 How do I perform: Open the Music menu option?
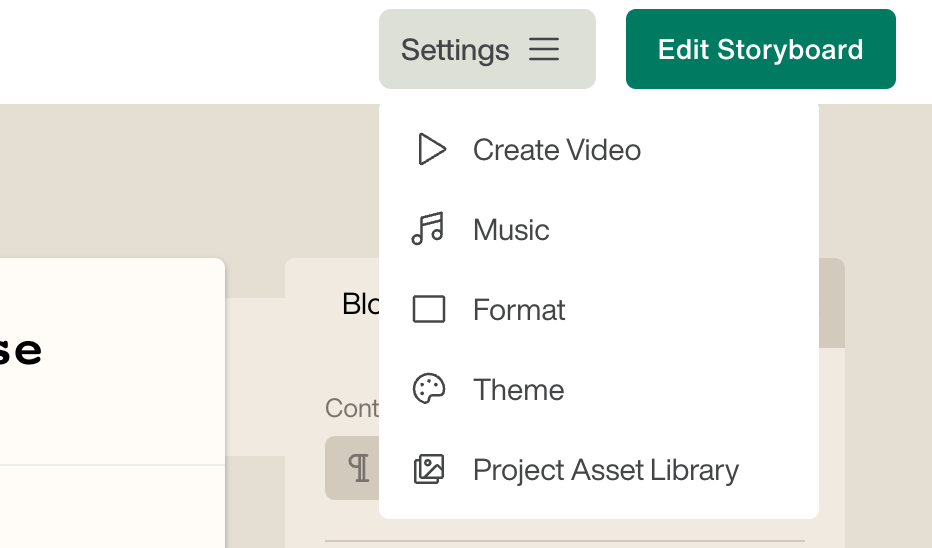pyautogui.click(x=511, y=230)
